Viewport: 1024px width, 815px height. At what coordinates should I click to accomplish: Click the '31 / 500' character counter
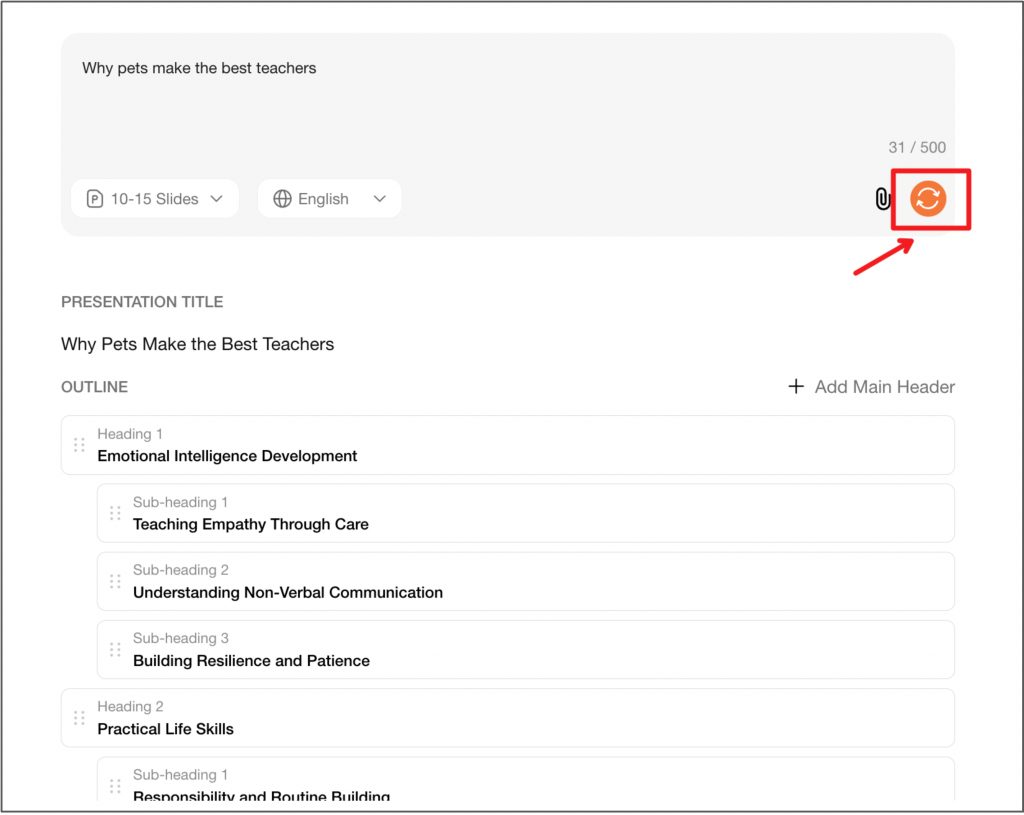point(917,148)
